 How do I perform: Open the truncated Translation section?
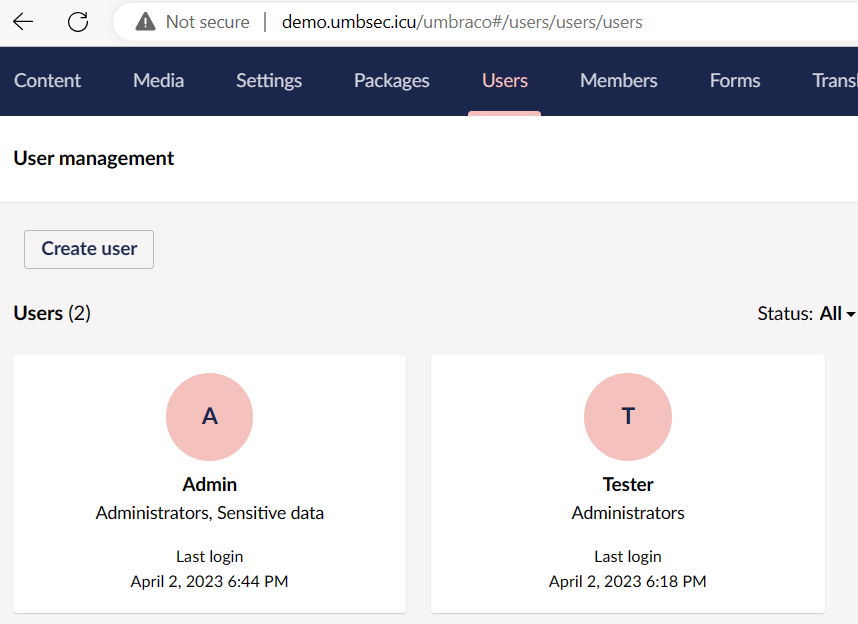tap(838, 81)
